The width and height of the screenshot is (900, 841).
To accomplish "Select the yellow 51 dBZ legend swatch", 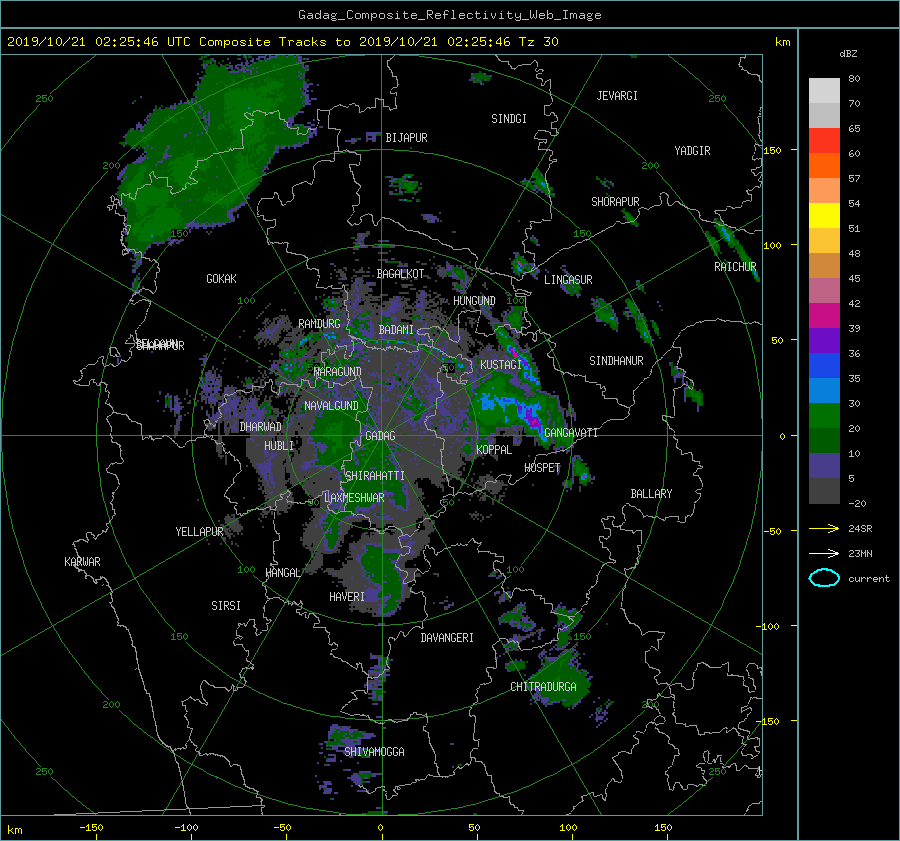I will [x=824, y=215].
